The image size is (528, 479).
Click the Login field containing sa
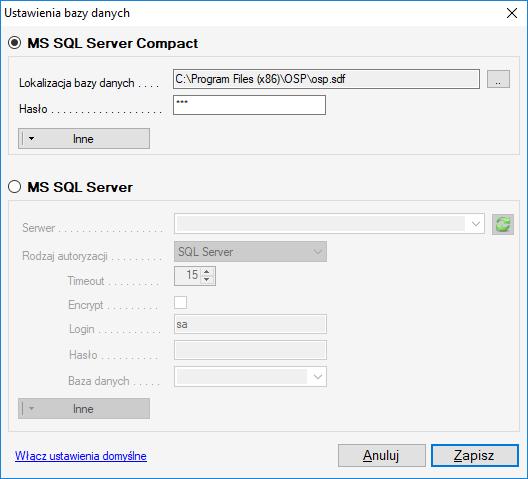pyautogui.click(x=250, y=324)
